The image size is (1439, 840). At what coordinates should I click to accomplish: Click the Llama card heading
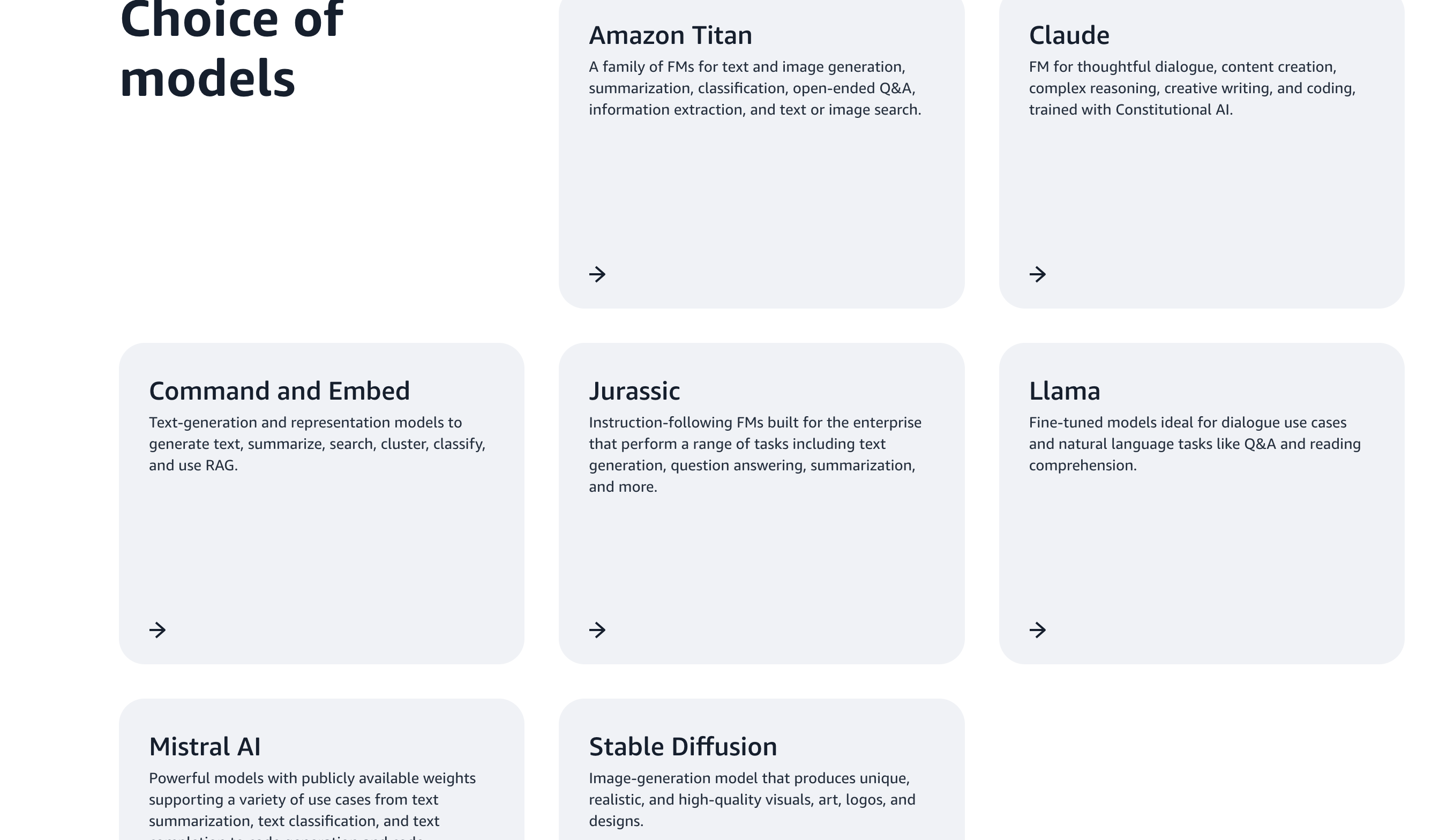[x=1065, y=391]
